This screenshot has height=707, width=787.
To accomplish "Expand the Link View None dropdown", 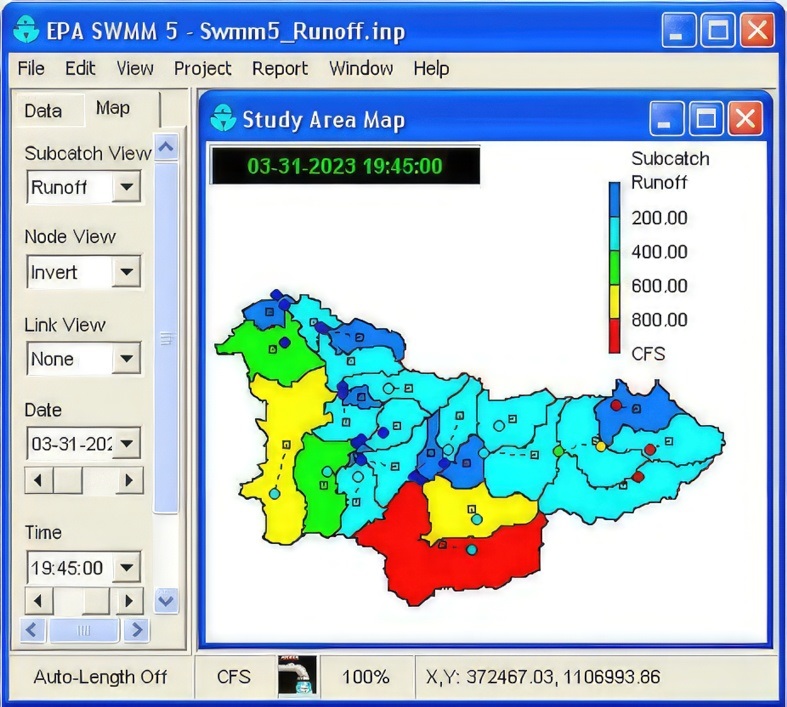I will click(x=126, y=358).
